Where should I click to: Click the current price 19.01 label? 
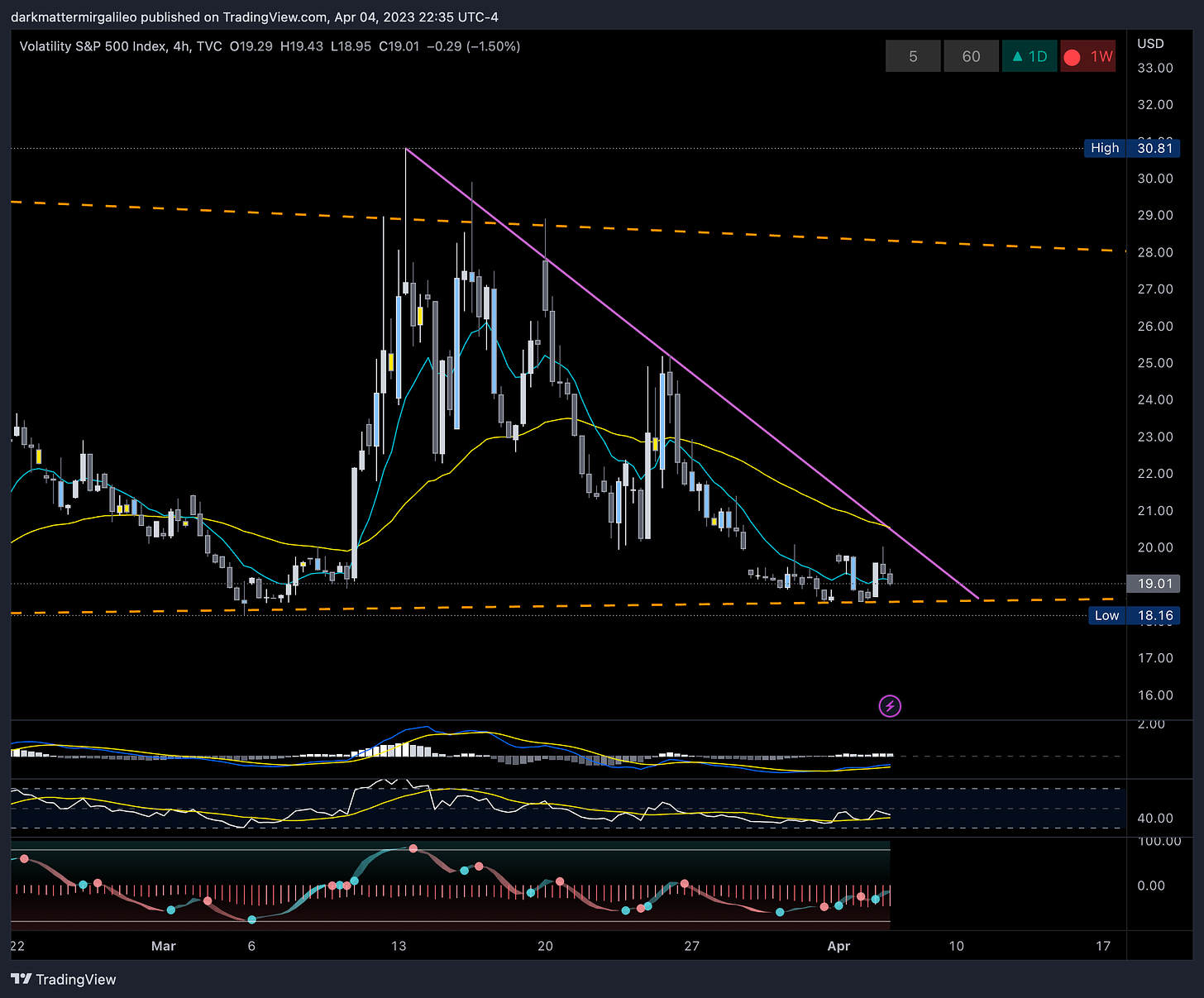[x=1154, y=584]
